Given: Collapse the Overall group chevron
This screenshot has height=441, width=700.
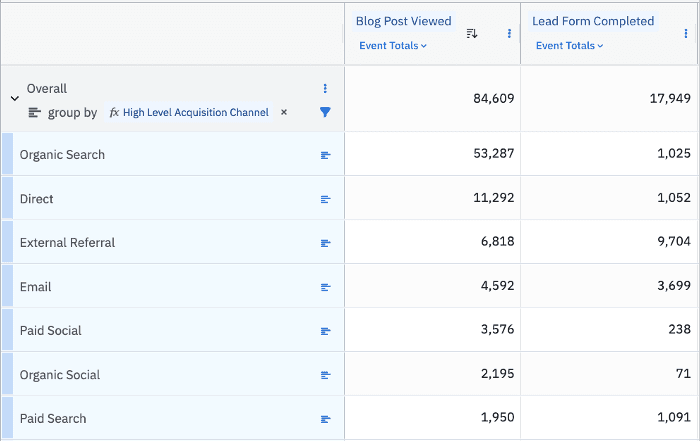Looking at the screenshot, I should (14, 98).
